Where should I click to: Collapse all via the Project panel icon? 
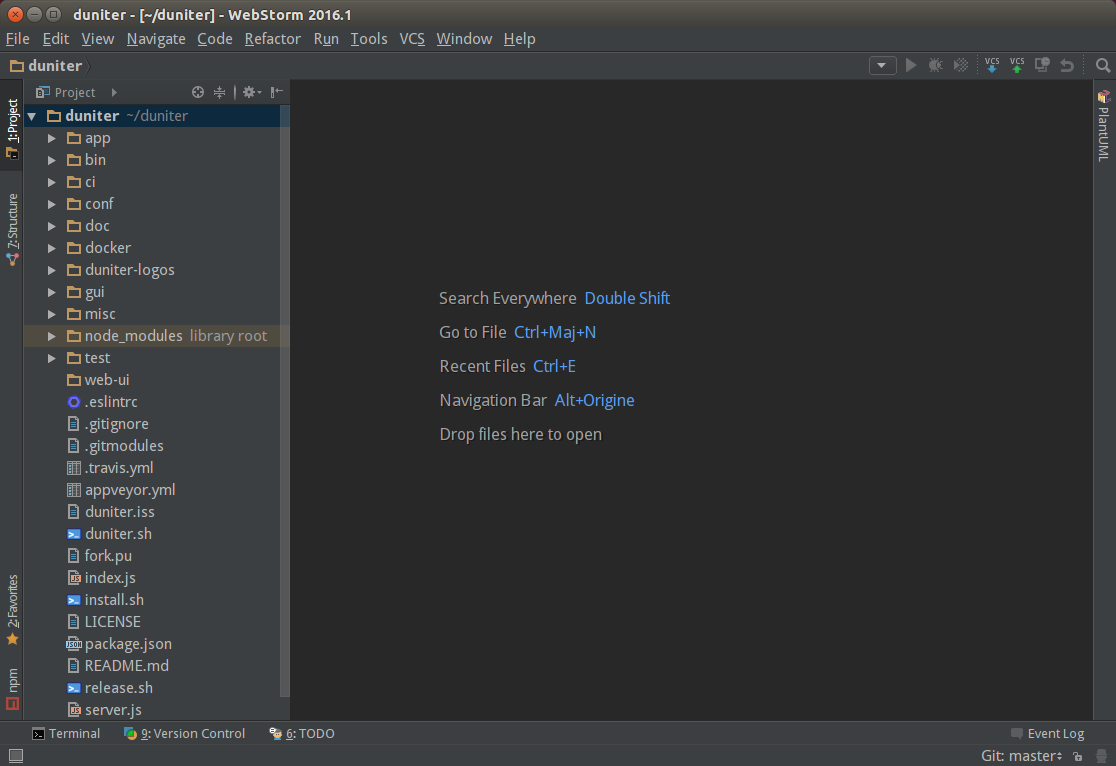point(219,92)
